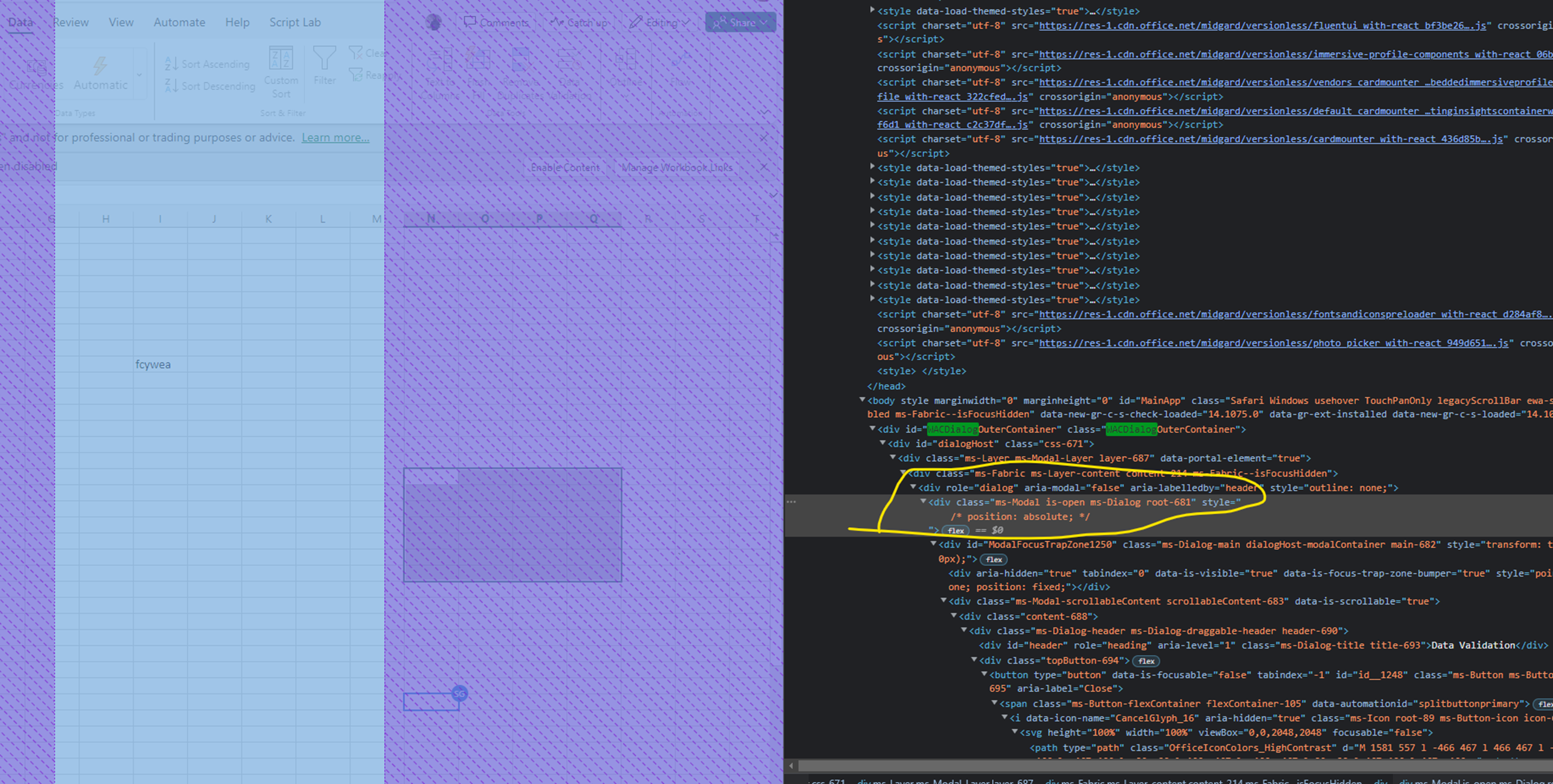Collapse the content-688 div node
The image size is (1553, 784).
point(954,615)
